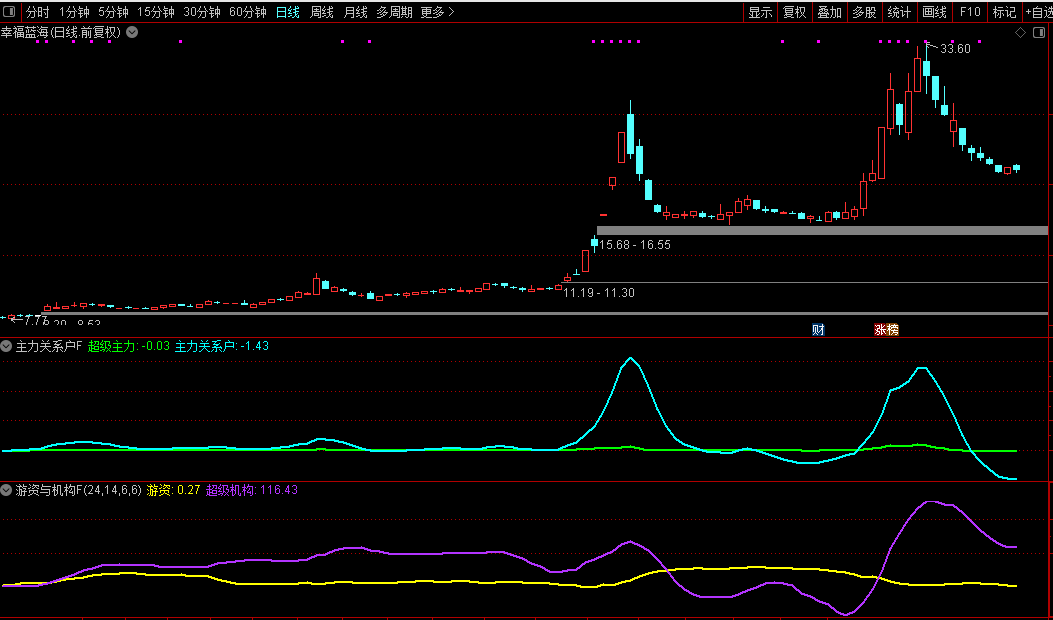The image size is (1053, 620).
Task: Open the 画线 drawing tools
Action: pos(934,12)
